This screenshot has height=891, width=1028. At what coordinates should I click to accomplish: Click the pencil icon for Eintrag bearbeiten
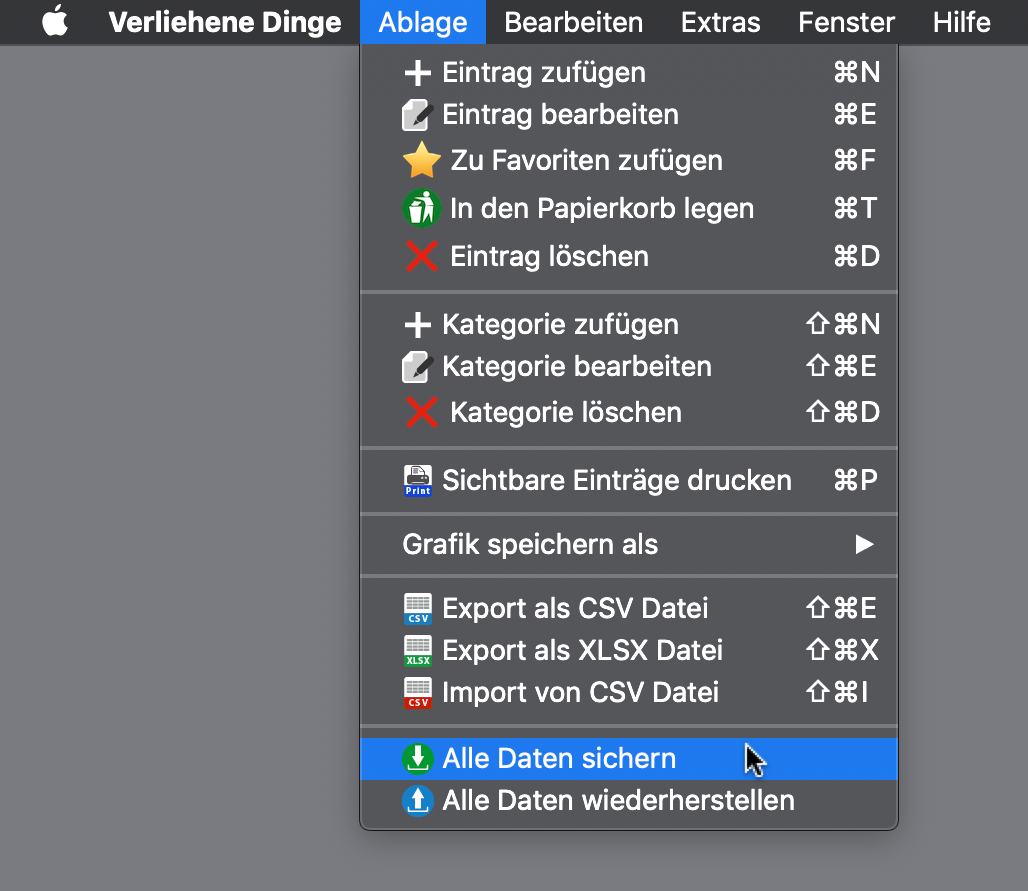(417, 115)
